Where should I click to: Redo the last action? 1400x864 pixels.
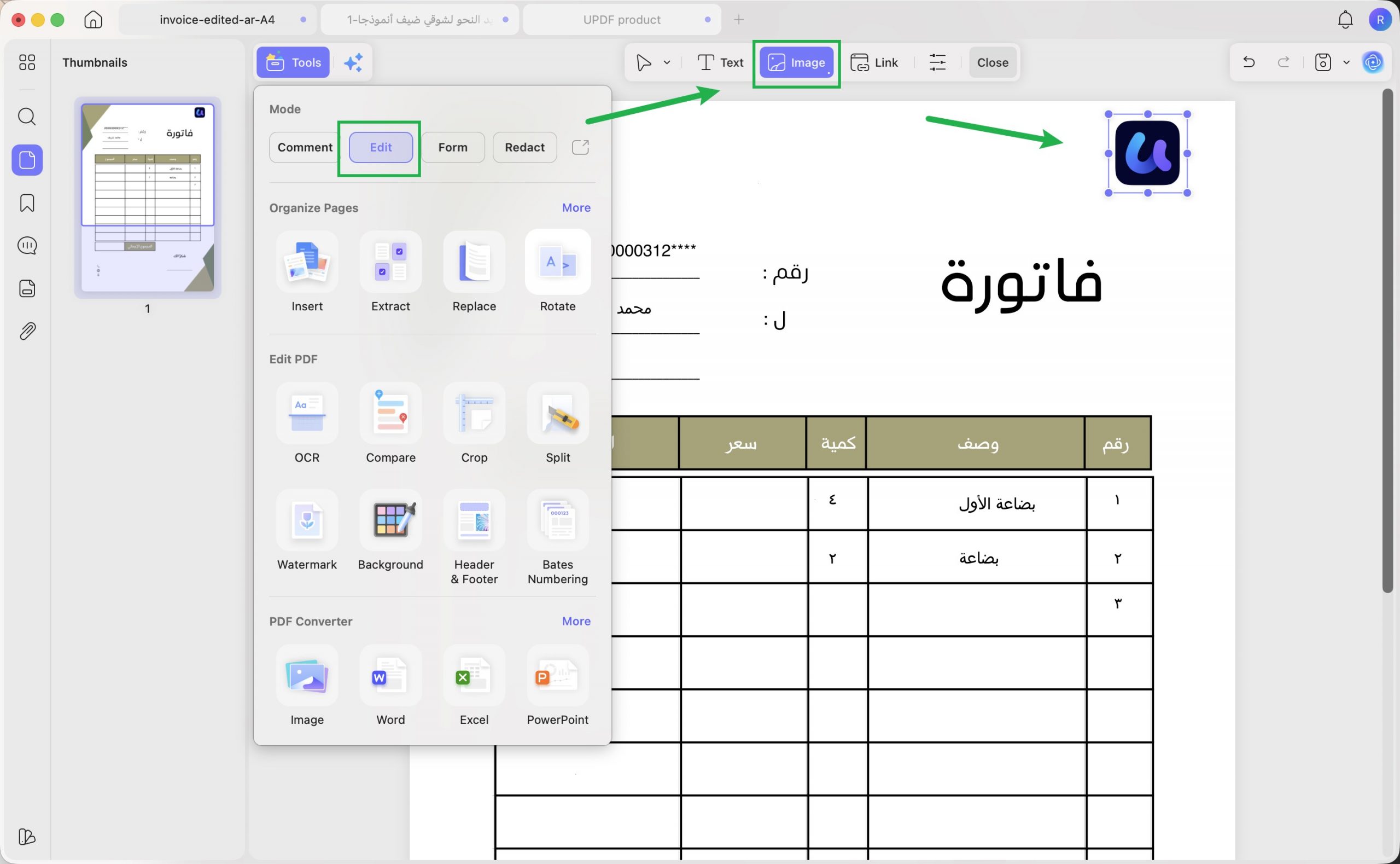1283,62
